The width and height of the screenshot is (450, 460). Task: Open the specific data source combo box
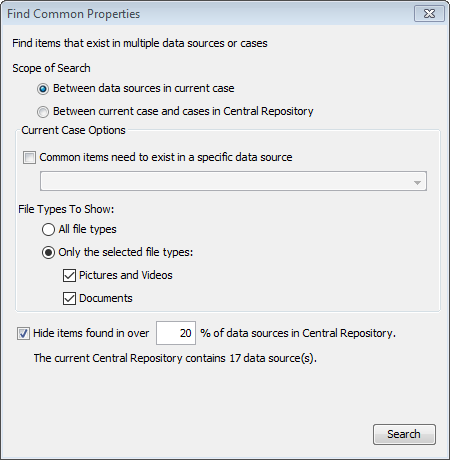tap(233, 181)
